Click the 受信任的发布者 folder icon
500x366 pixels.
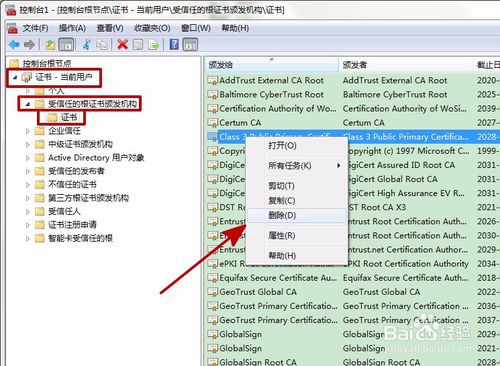click(40, 171)
